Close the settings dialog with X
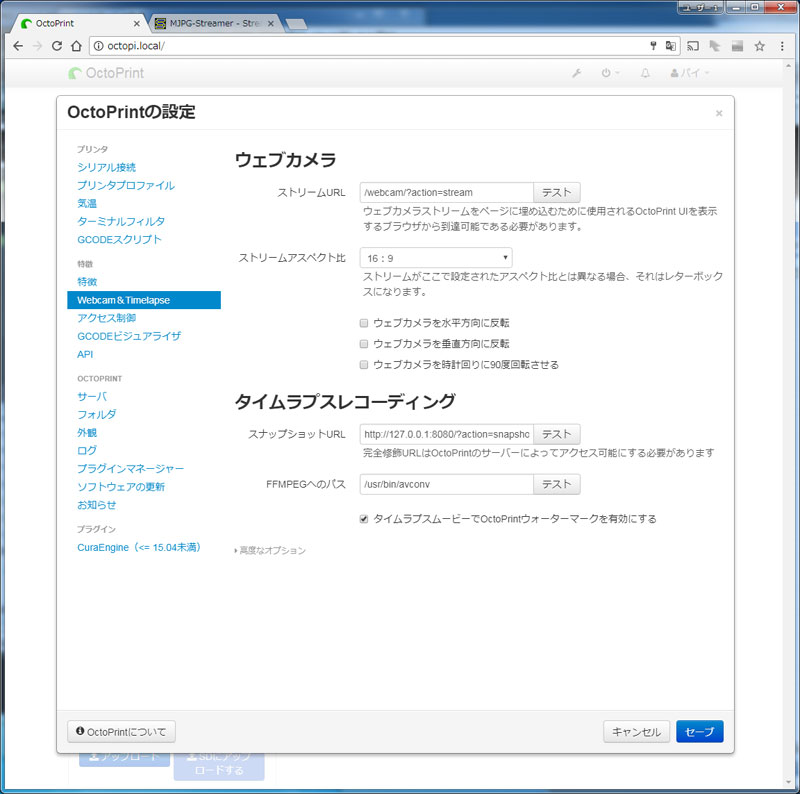The height and width of the screenshot is (794, 800). [718, 113]
